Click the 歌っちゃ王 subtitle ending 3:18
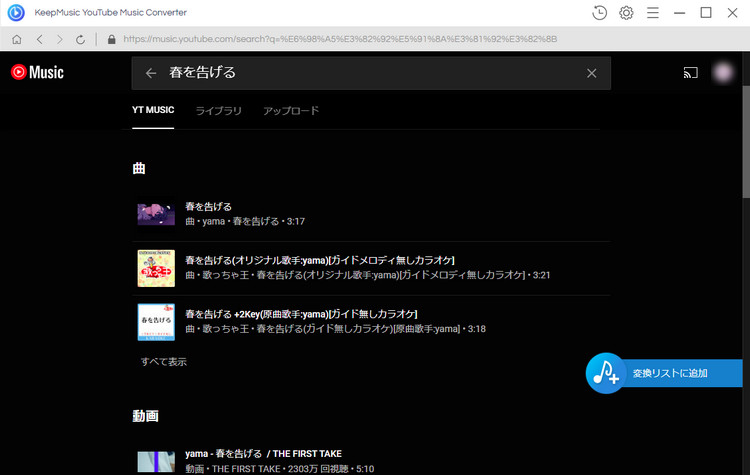Image resolution: width=750 pixels, height=475 pixels. [x=335, y=329]
